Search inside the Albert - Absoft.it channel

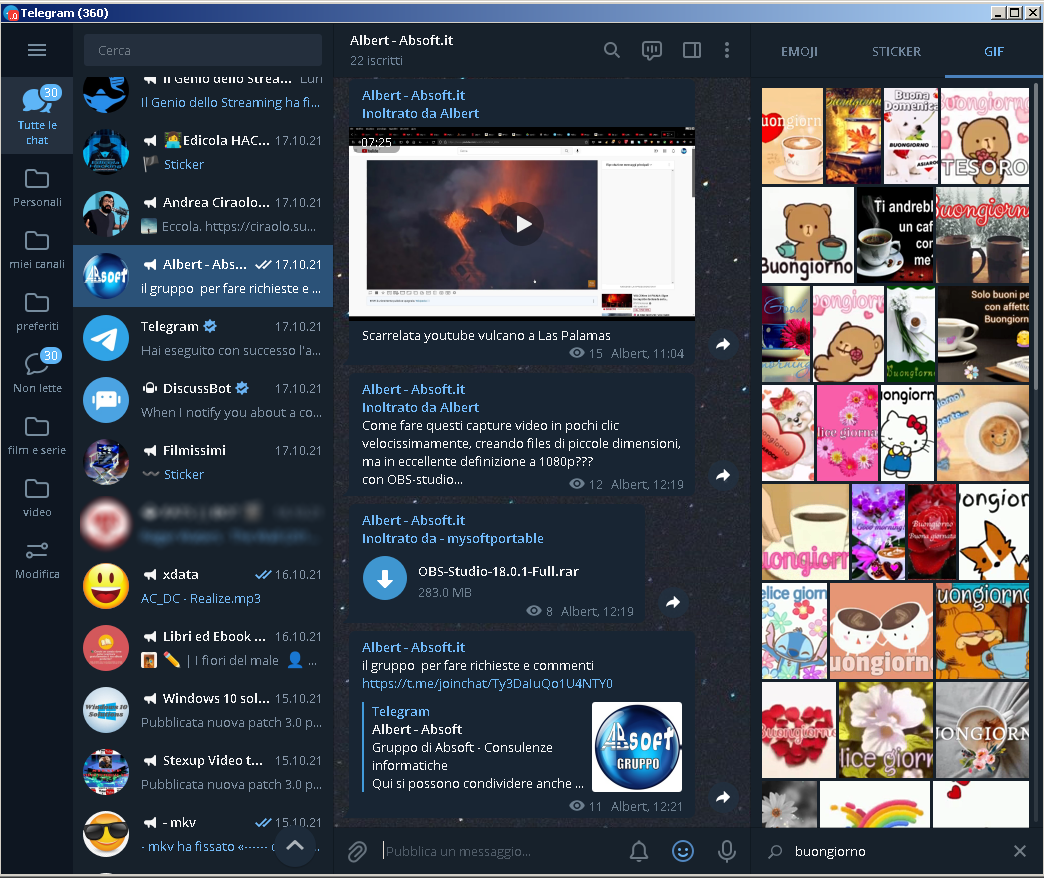tap(611, 51)
